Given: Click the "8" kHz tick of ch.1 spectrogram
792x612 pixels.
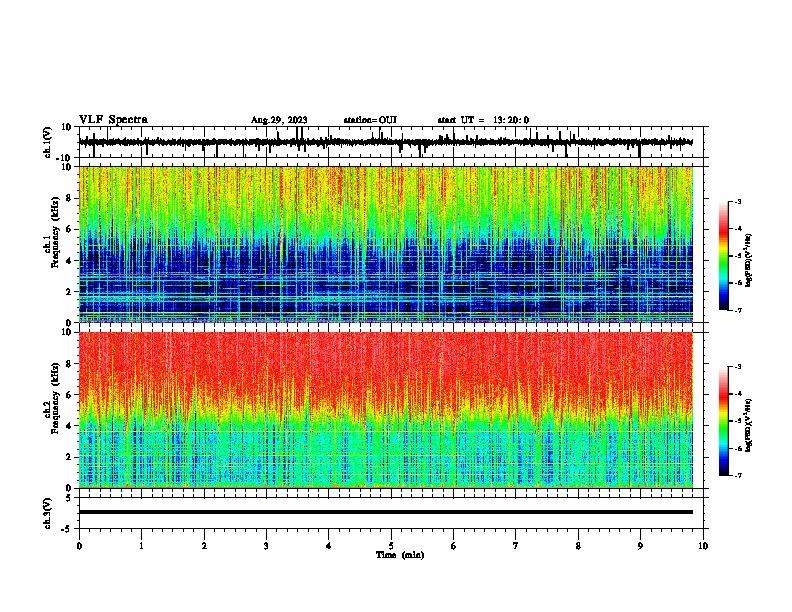Looking at the screenshot, I should point(69,198).
